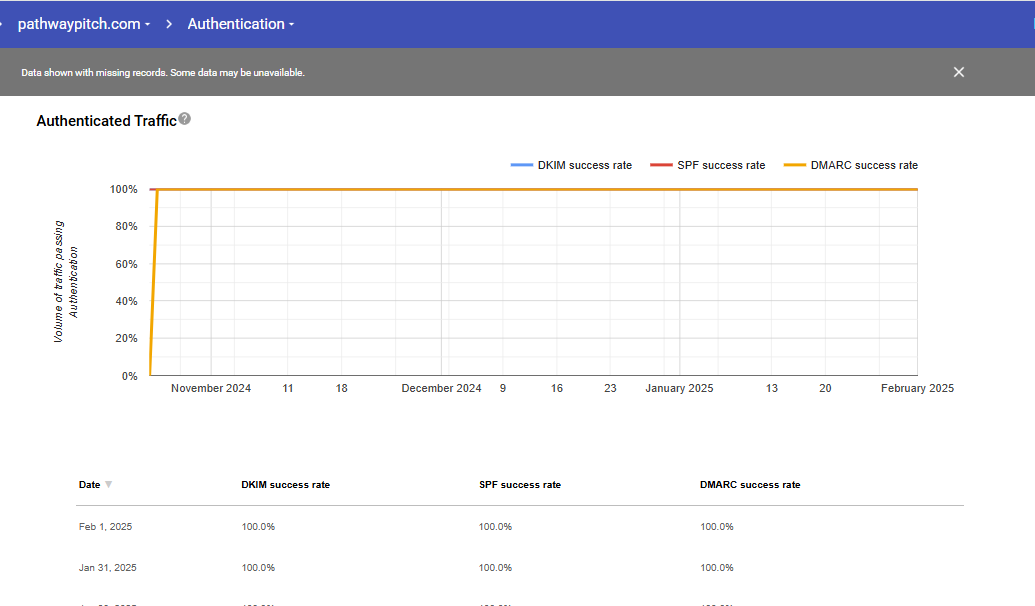Screen dimensions: 1035x606
Task: Click the breadcrumb chevron separator arrow
Action: 169,24
